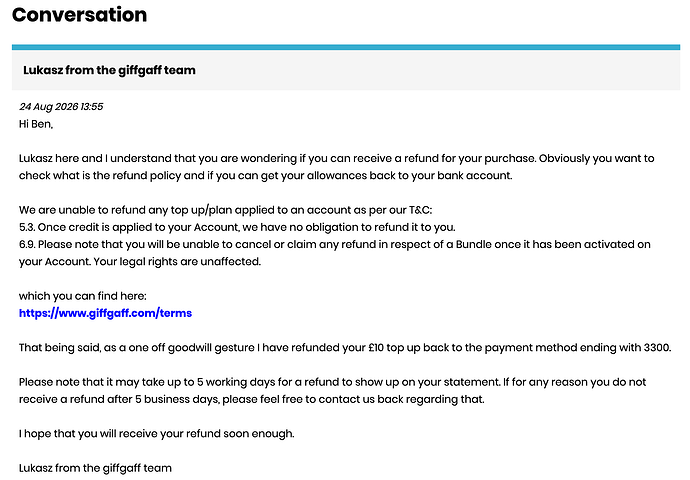This screenshot has width=690, height=480.
Task: Click the clause 6.9 Bundle text line
Action: (x=334, y=244)
